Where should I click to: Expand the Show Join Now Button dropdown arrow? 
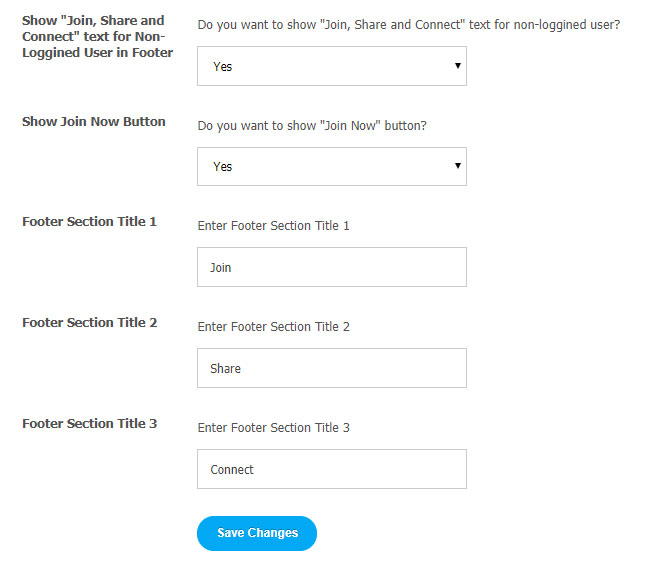click(457, 166)
